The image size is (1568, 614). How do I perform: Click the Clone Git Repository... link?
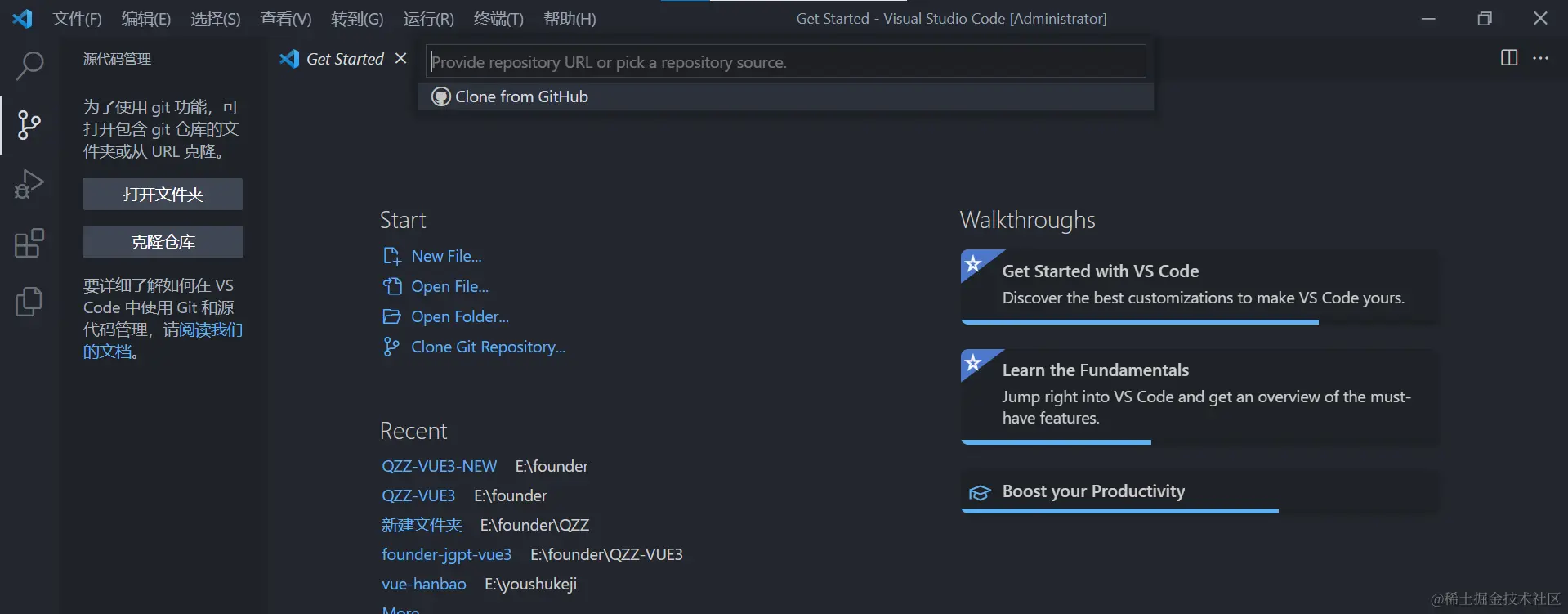point(488,347)
